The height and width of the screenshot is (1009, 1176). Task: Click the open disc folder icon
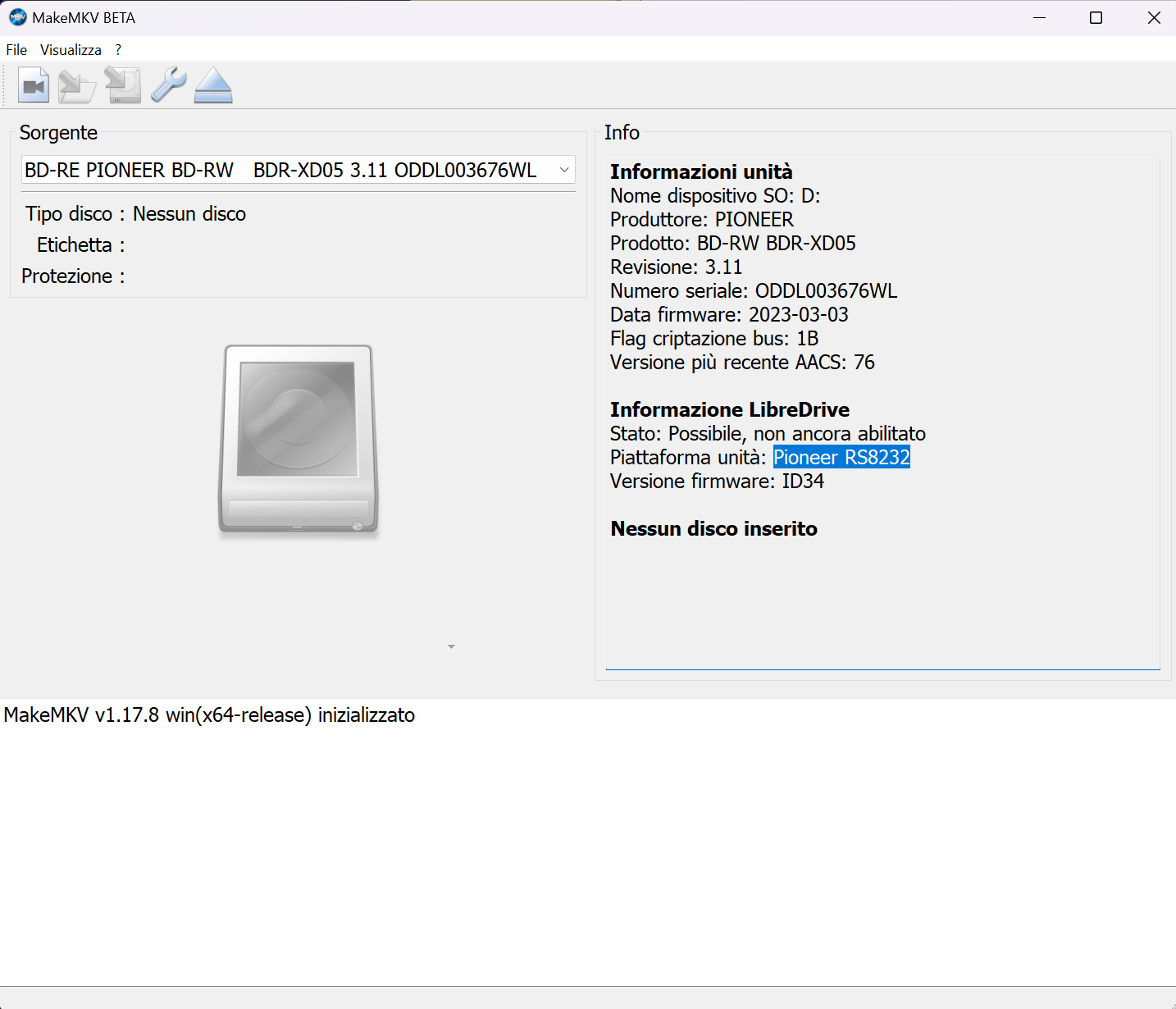click(x=78, y=85)
